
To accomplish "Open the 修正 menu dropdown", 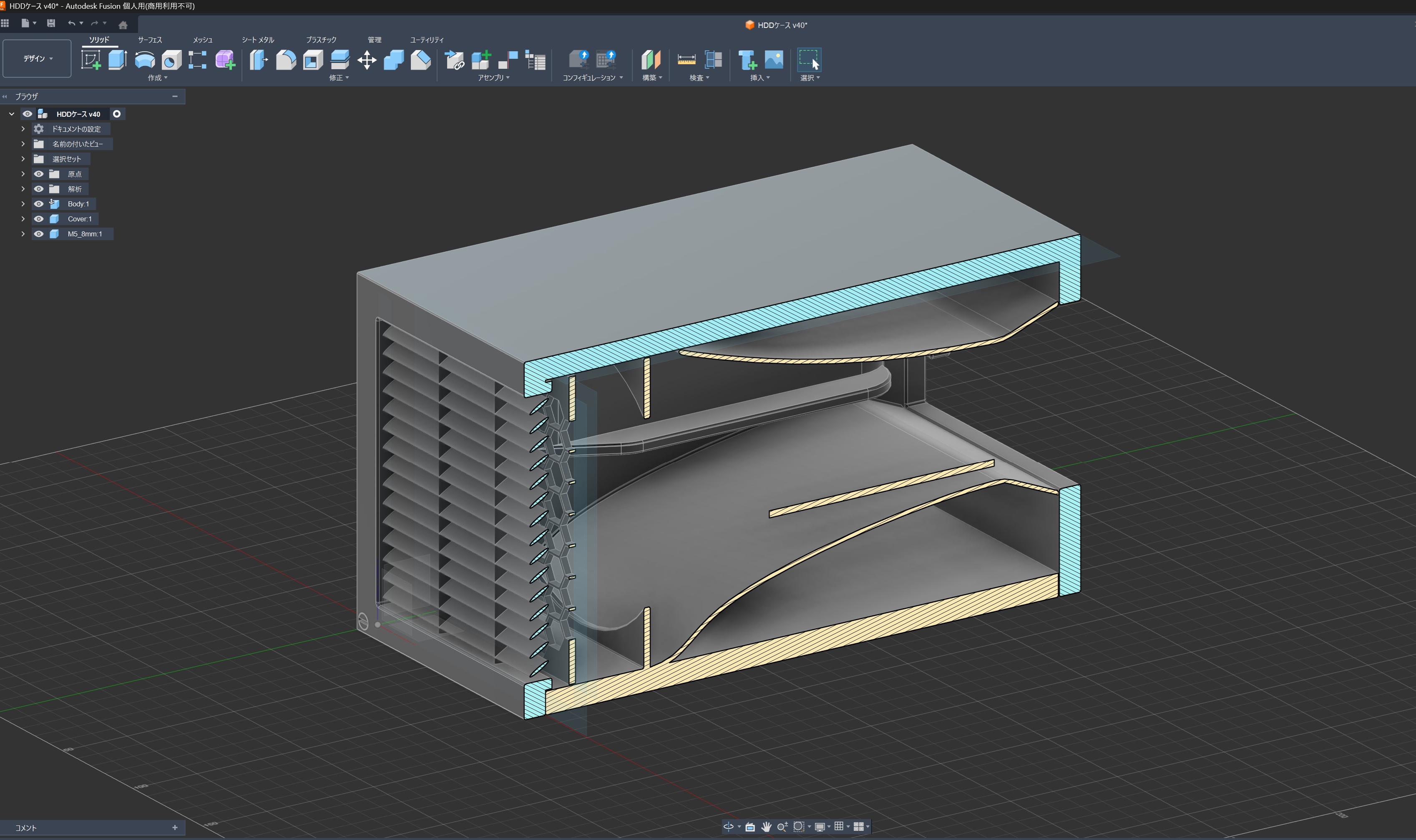I will coord(339,78).
